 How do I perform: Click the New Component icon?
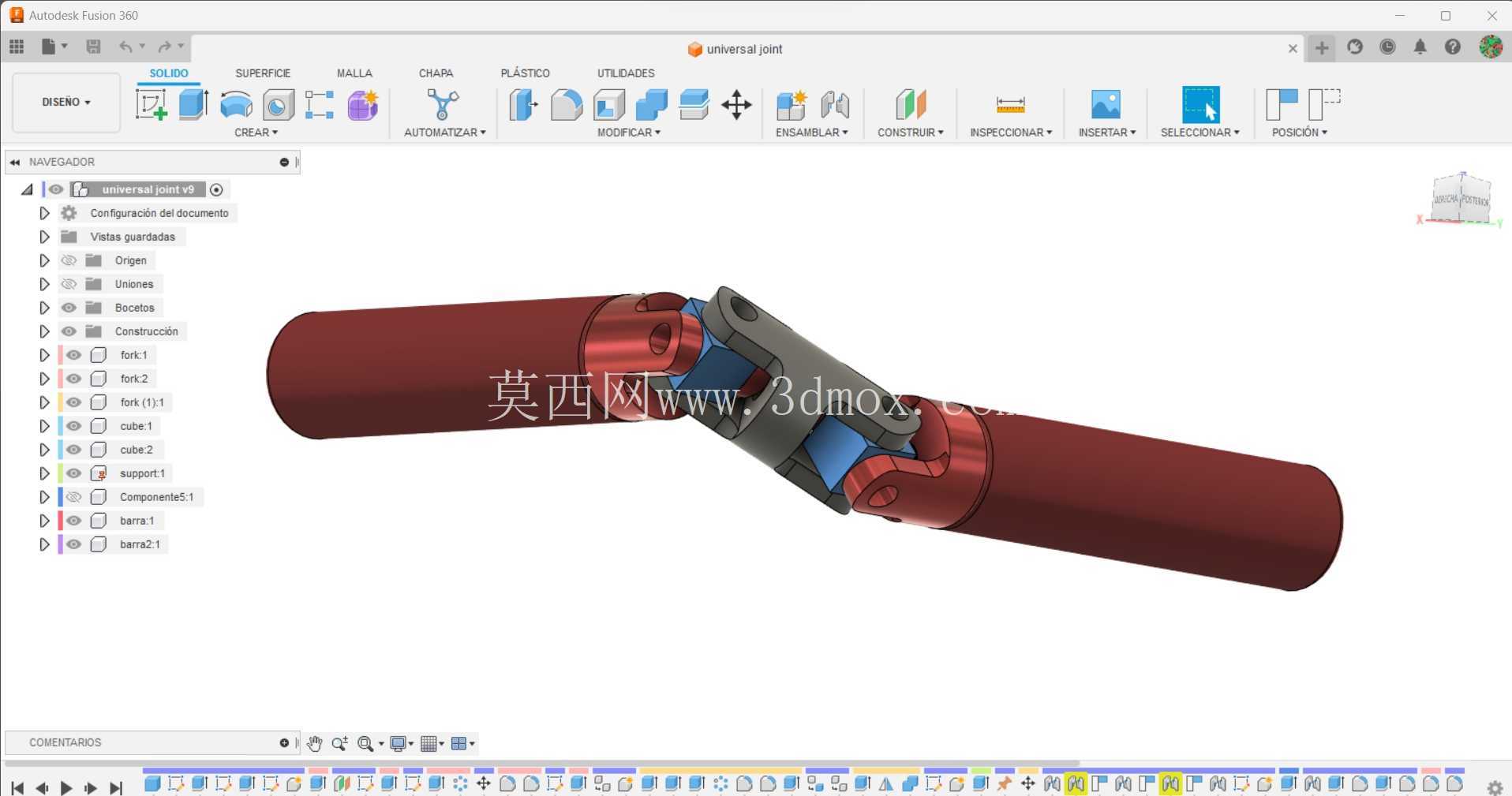point(791,105)
